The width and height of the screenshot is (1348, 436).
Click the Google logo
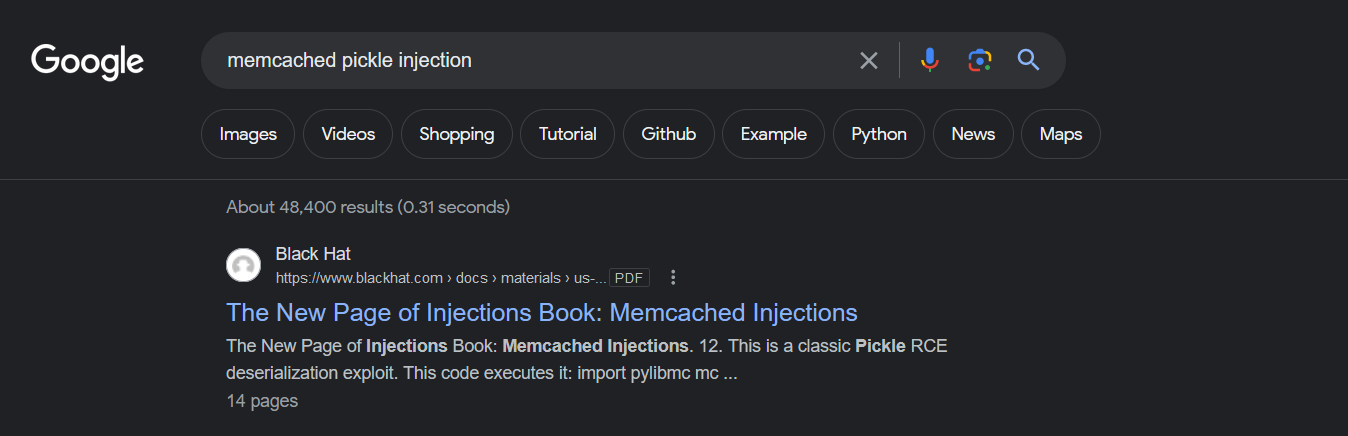click(x=88, y=62)
